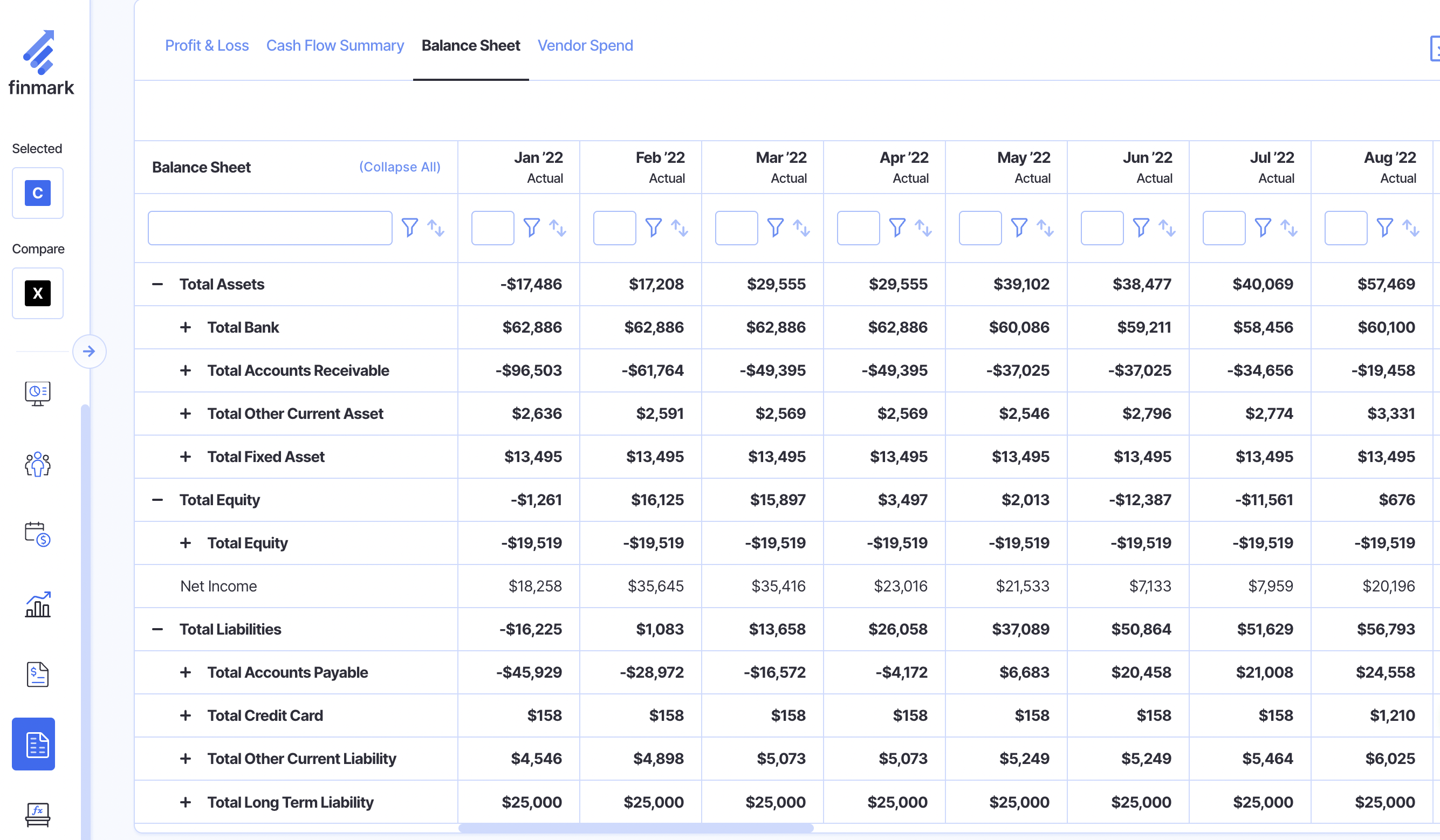Open the calendar dollar sidebar icon
This screenshot has width=1440, height=840.
(38, 534)
